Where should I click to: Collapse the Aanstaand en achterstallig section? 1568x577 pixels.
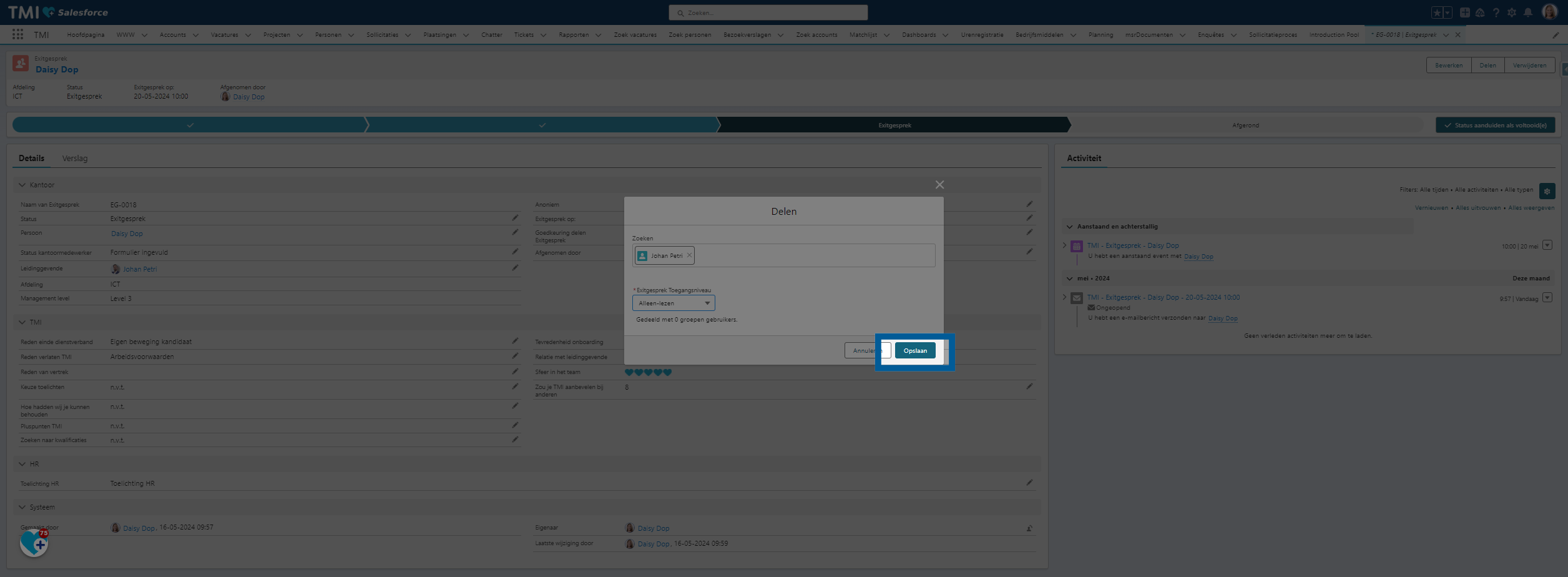point(1070,227)
